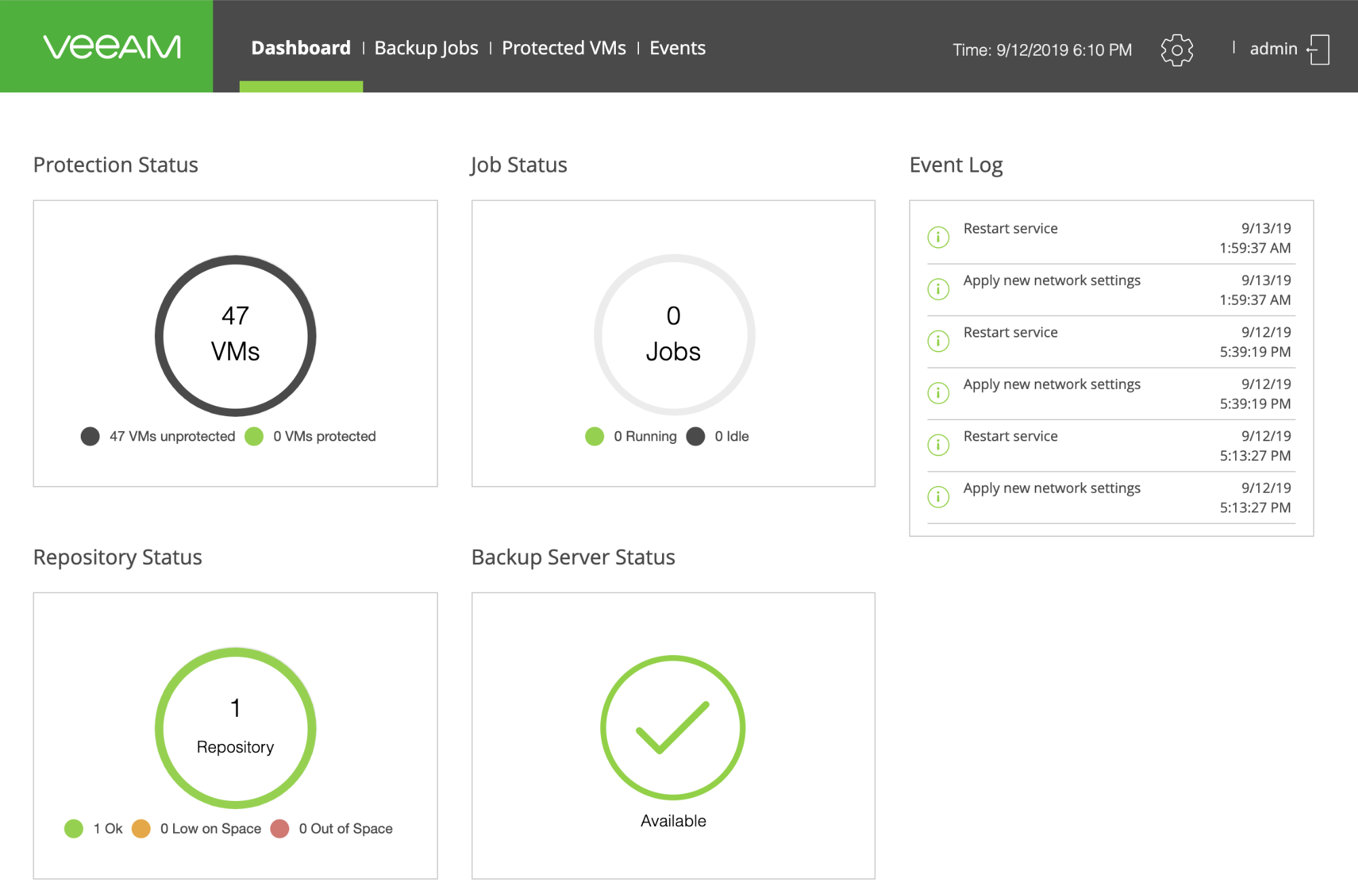Click the Protection Status heading

pyautogui.click(x=115, y=165)
